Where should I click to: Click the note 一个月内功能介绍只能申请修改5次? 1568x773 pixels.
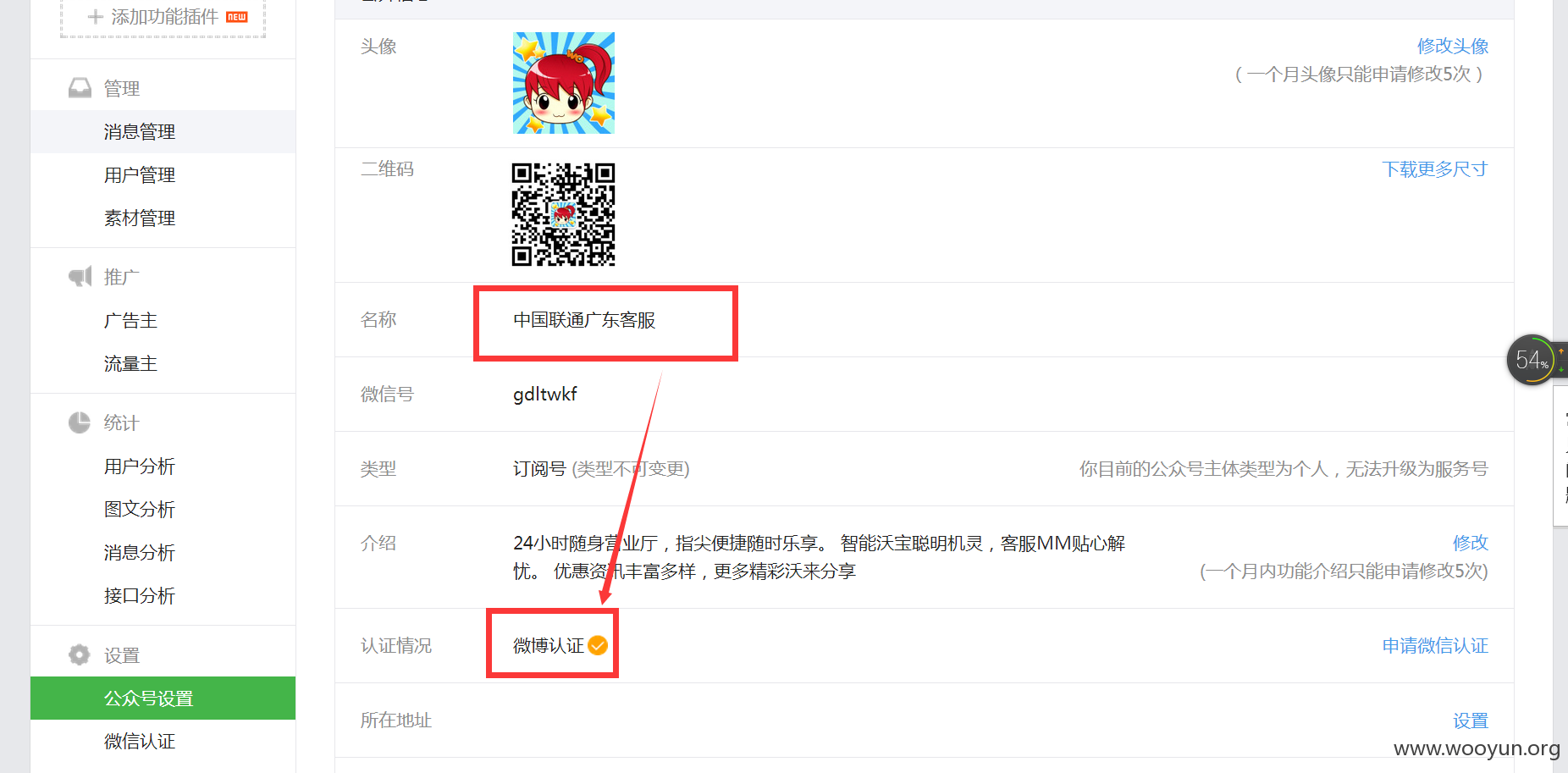[1344, 571]
